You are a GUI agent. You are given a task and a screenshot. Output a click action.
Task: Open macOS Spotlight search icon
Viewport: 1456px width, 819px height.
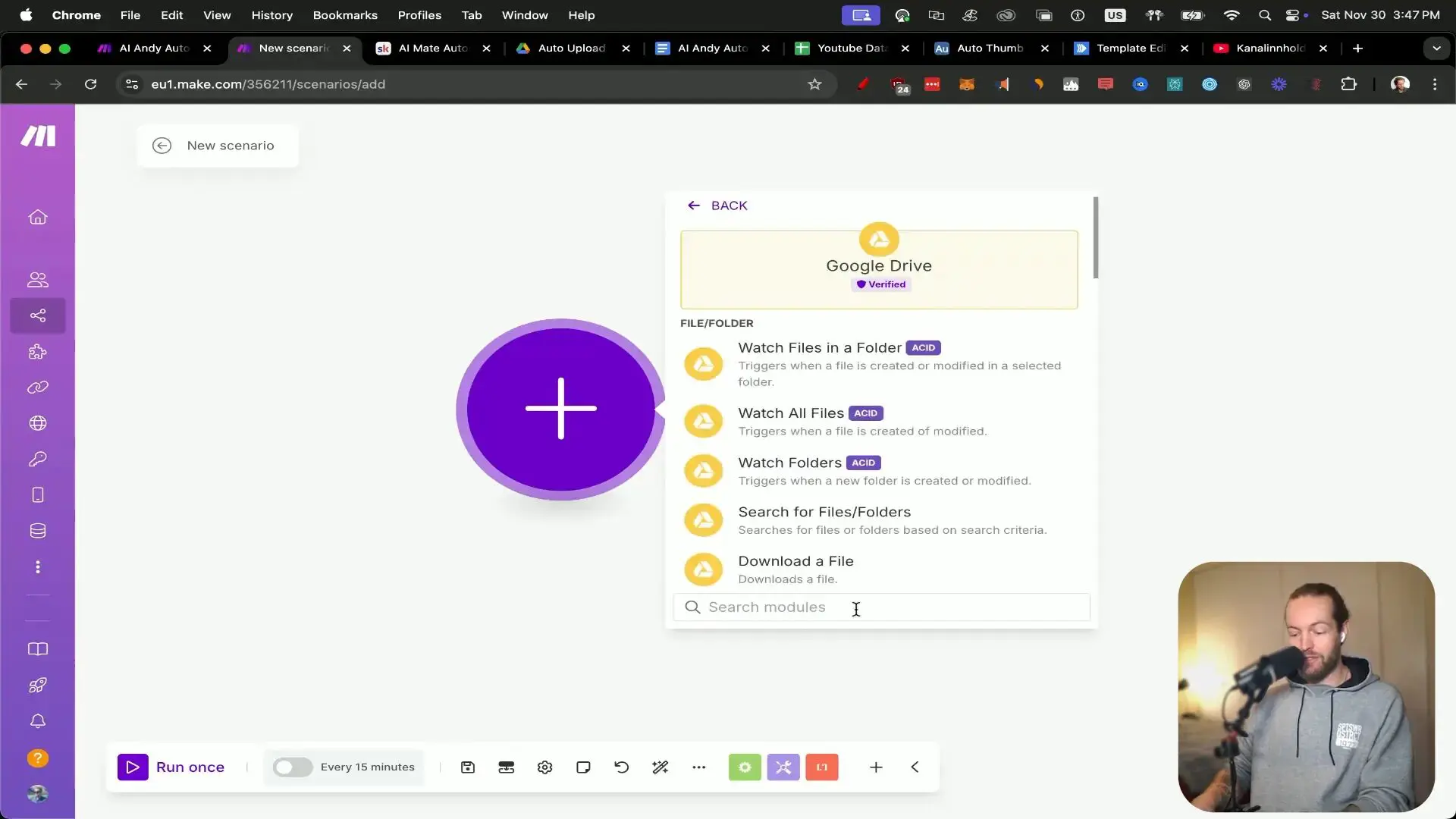[1265, 15]
